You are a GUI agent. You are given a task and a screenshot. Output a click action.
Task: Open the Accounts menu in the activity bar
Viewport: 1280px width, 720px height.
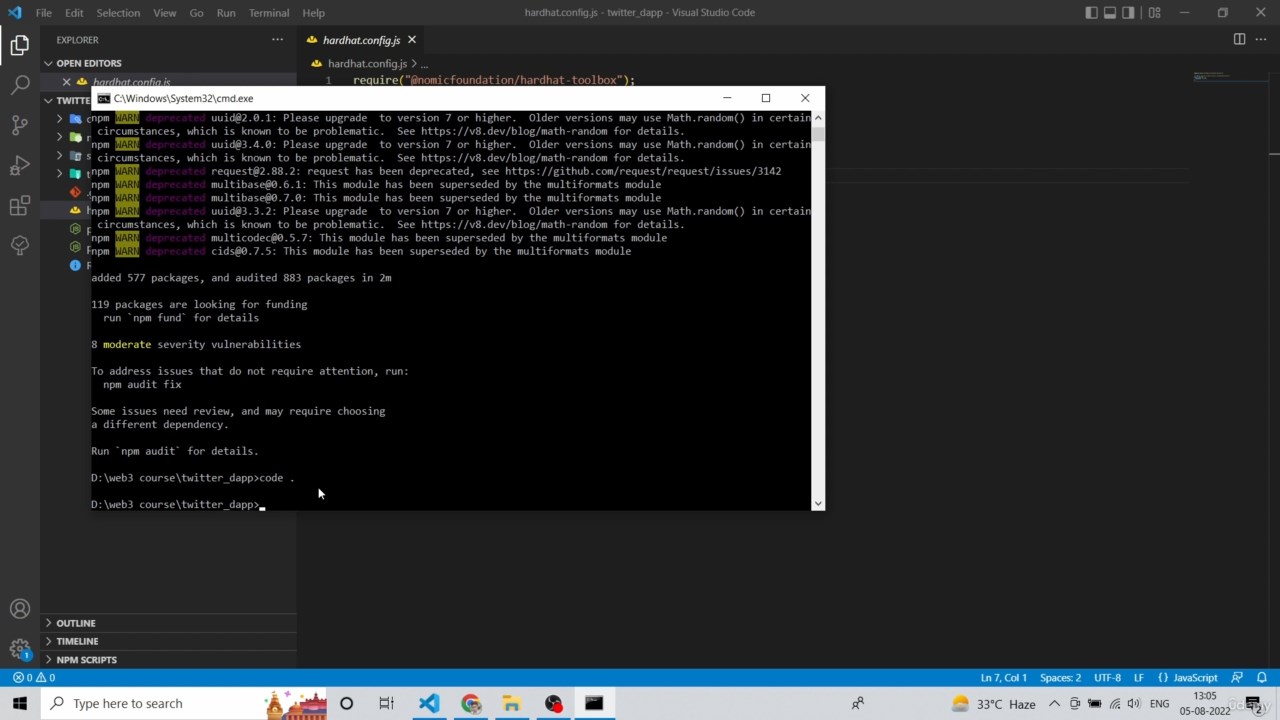tap(20, 609)
